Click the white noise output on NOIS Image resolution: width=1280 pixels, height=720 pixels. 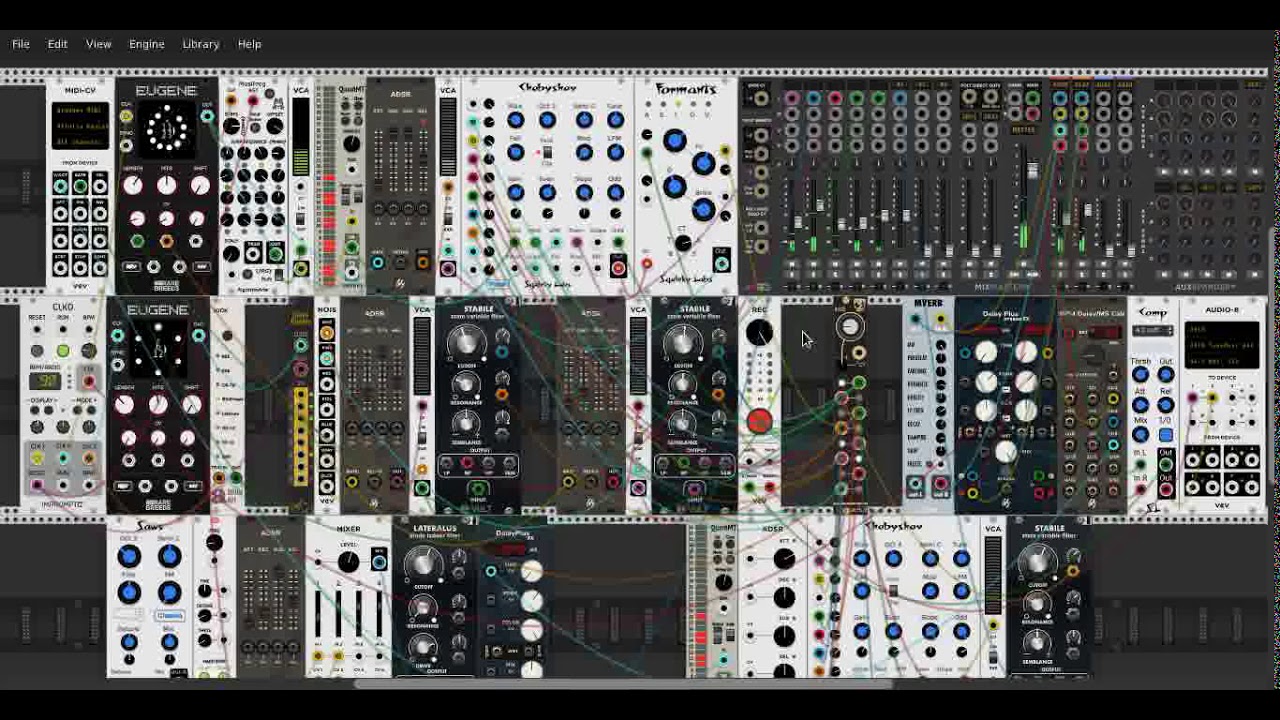(x=327, y=335)
